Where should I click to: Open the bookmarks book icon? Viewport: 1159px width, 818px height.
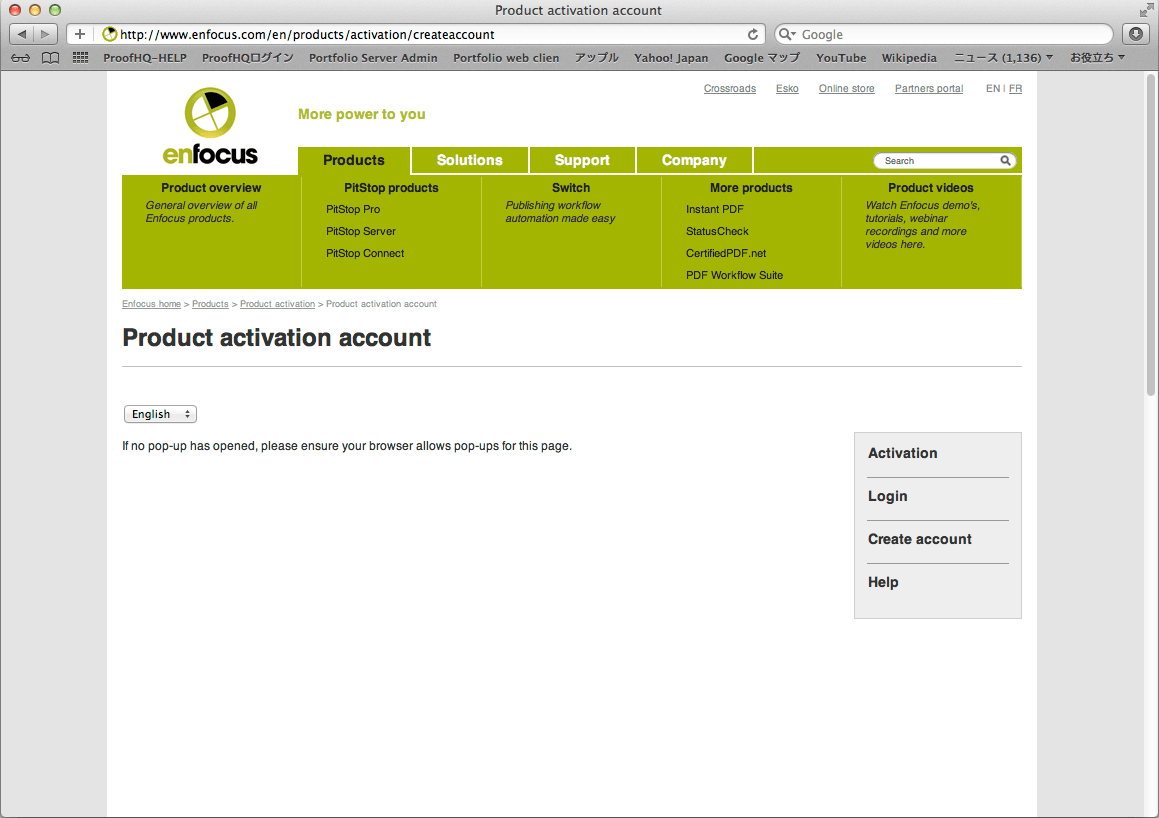[x=50, y=58]
